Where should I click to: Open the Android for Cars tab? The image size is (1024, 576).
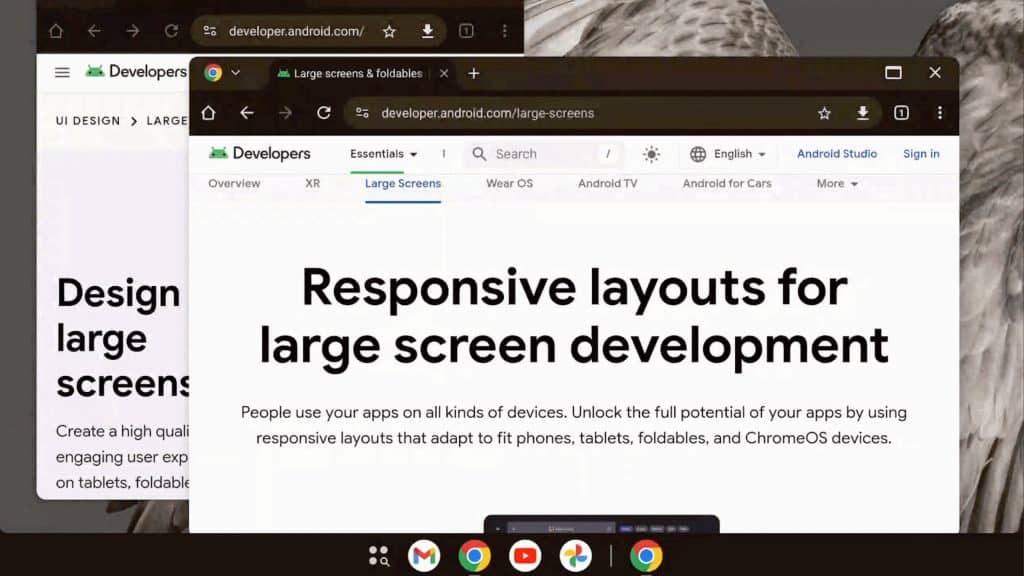727,184
